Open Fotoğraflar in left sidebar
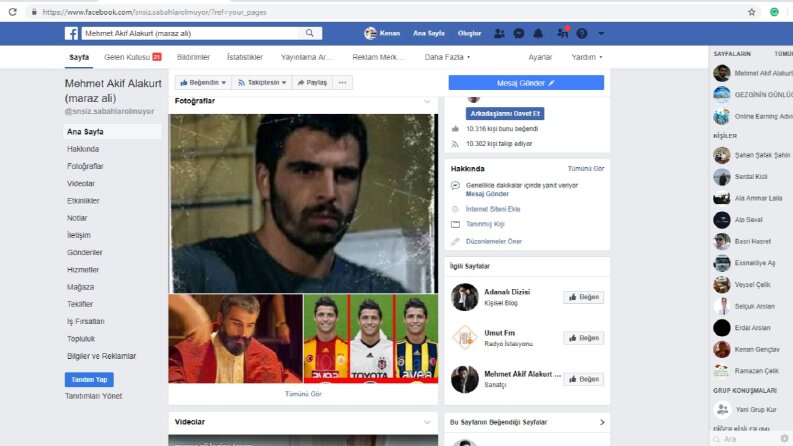Screen dimensions: 793x446 85,166
